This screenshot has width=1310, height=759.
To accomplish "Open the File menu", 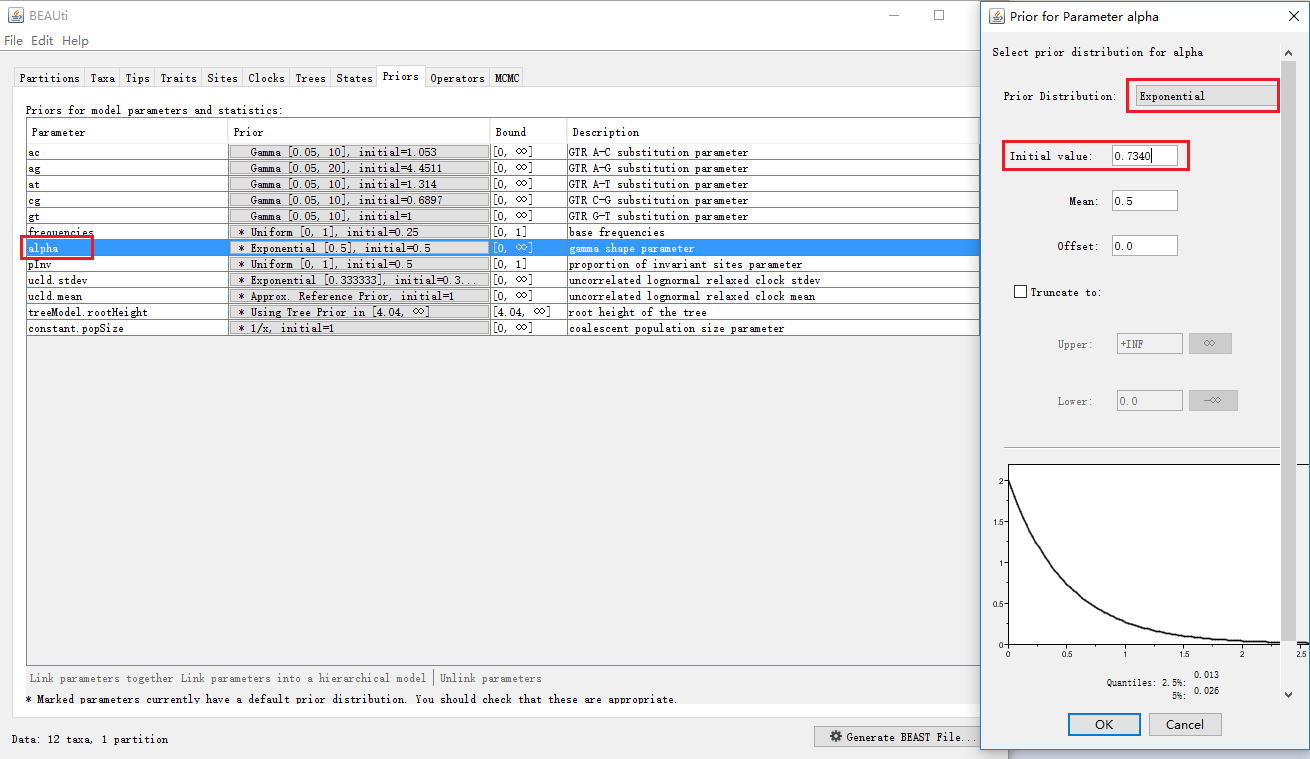I will pyautogui.click(x=13, y=41).
